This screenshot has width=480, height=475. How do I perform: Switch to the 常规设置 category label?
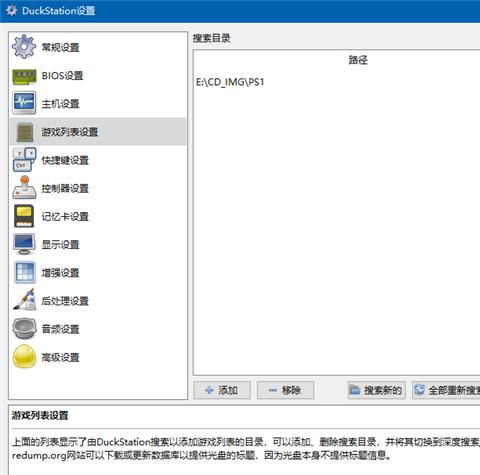[x=60, y=47]
